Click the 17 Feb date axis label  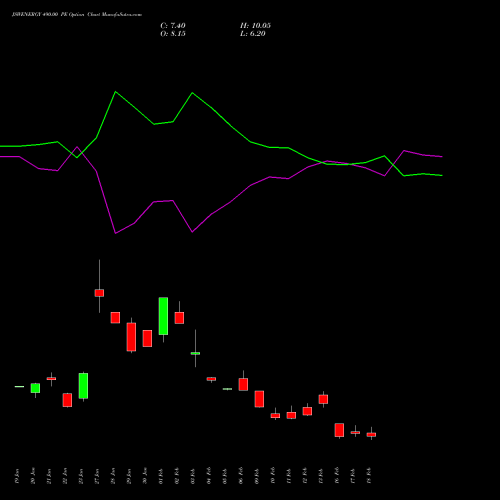coord(353,476)
